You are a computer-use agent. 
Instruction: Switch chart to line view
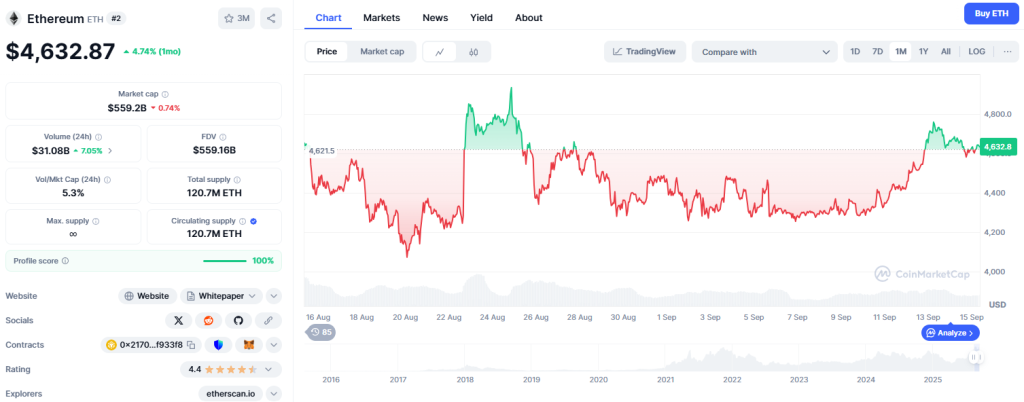[440, 52]
